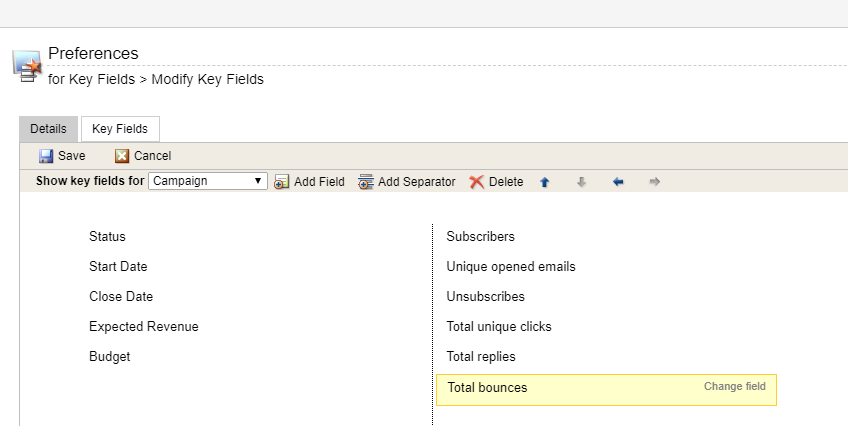The width and height of the screenshot is (848, 426).
Task: Select the Start Date field
Action: coord(118,267)
